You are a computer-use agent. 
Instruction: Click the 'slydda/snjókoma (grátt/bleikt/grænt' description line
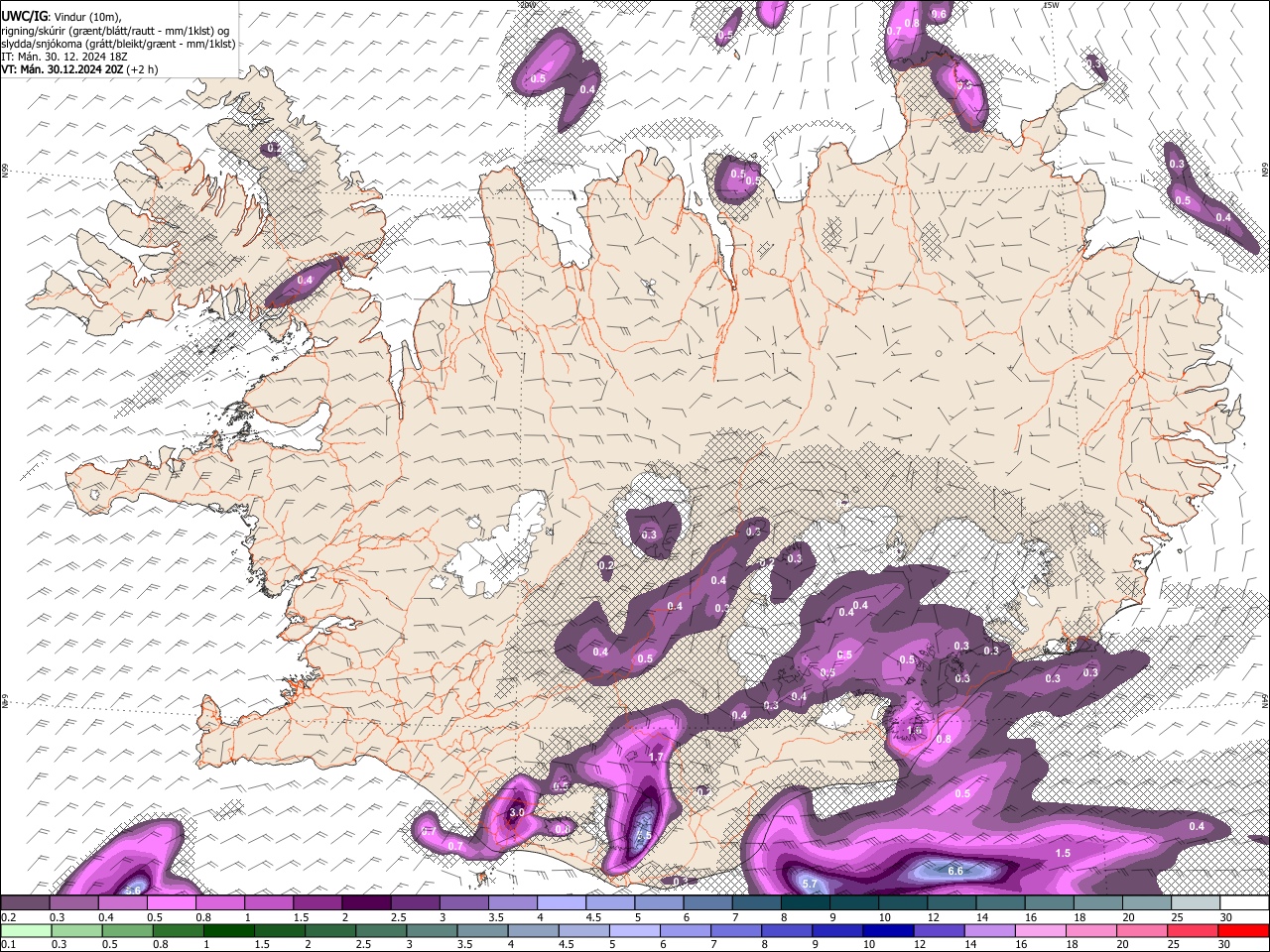tap(118, 44)
